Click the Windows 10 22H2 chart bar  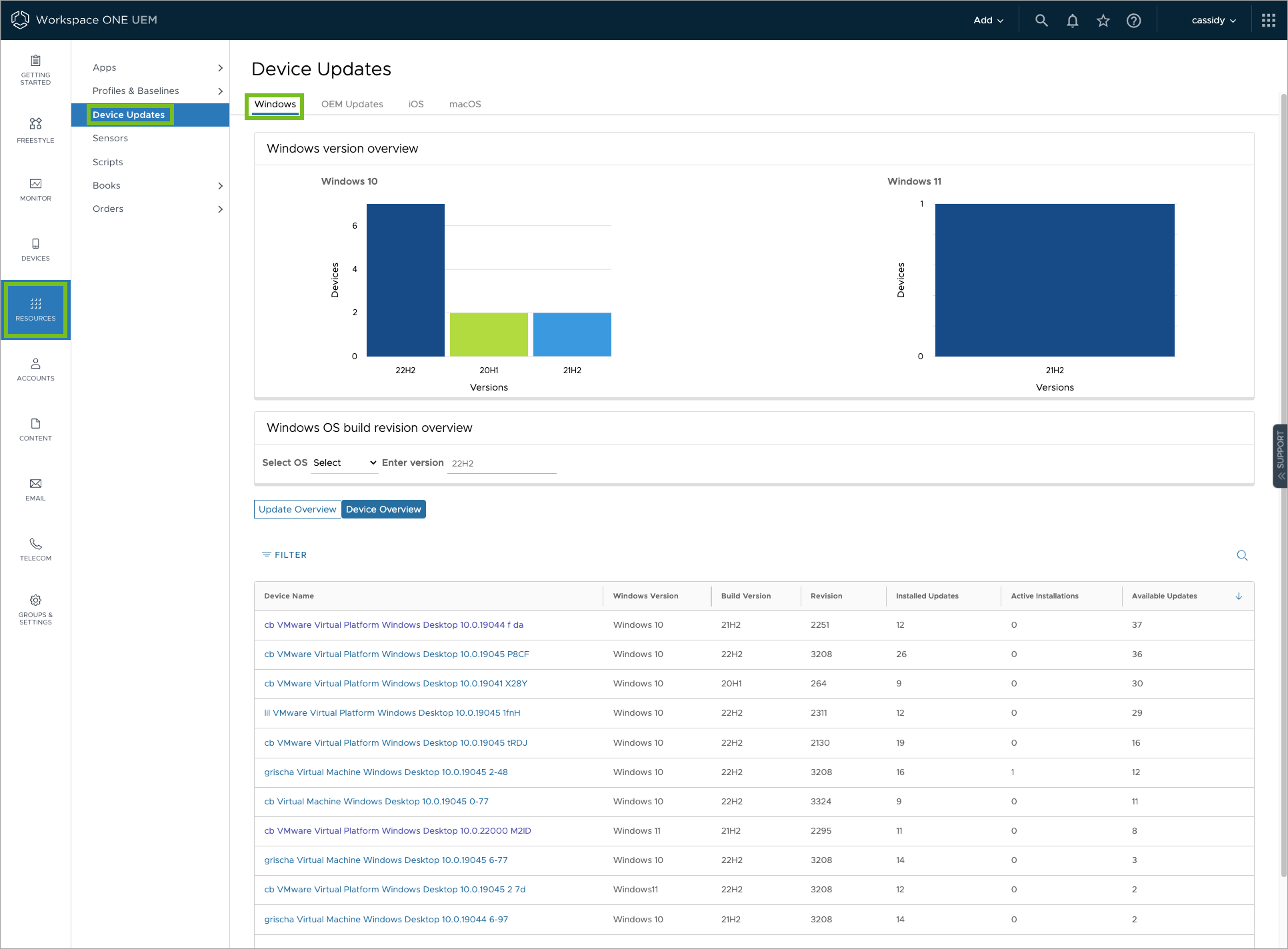click(x=405, y=280)
